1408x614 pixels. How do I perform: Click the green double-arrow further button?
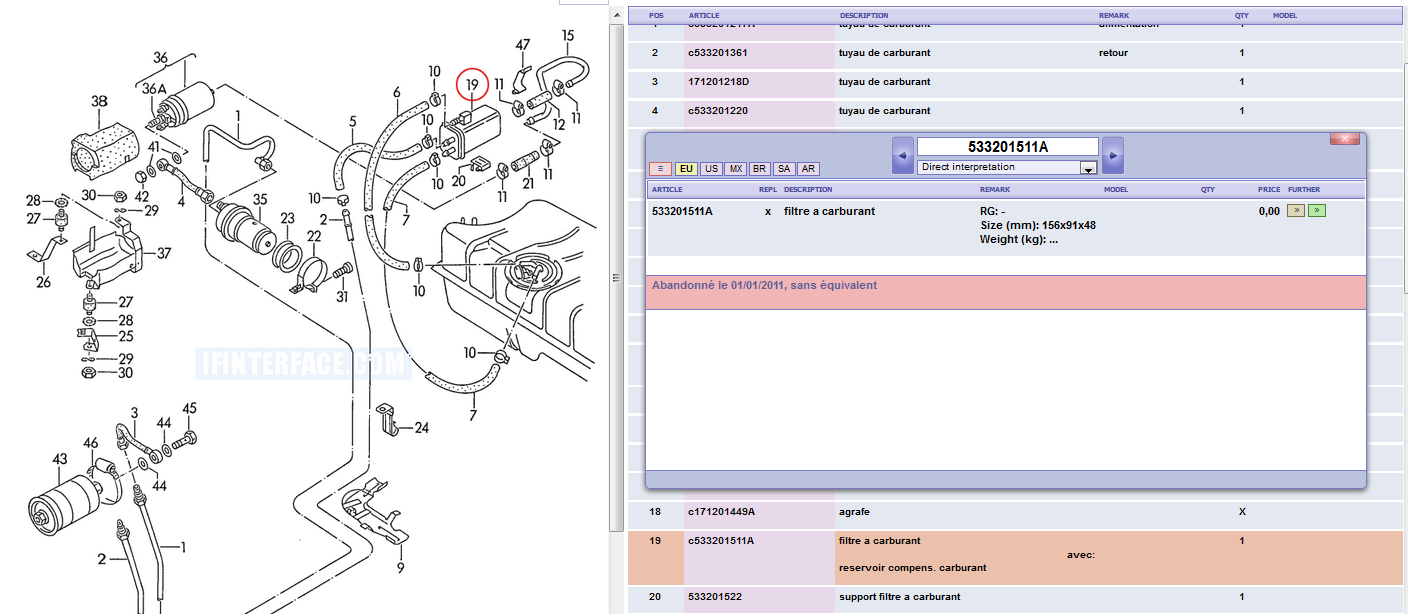[x=1317, y=210]
